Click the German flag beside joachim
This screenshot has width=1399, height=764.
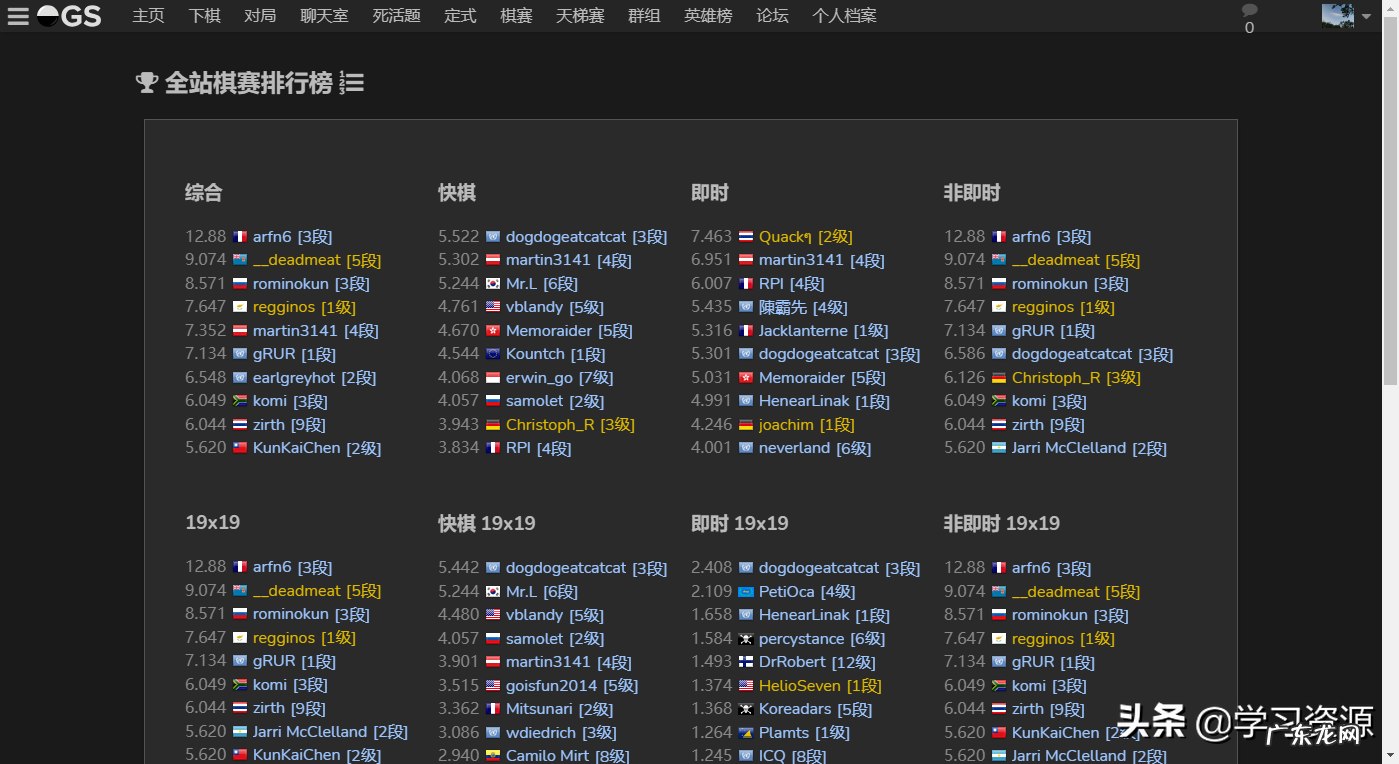click(x=746, y=425)
